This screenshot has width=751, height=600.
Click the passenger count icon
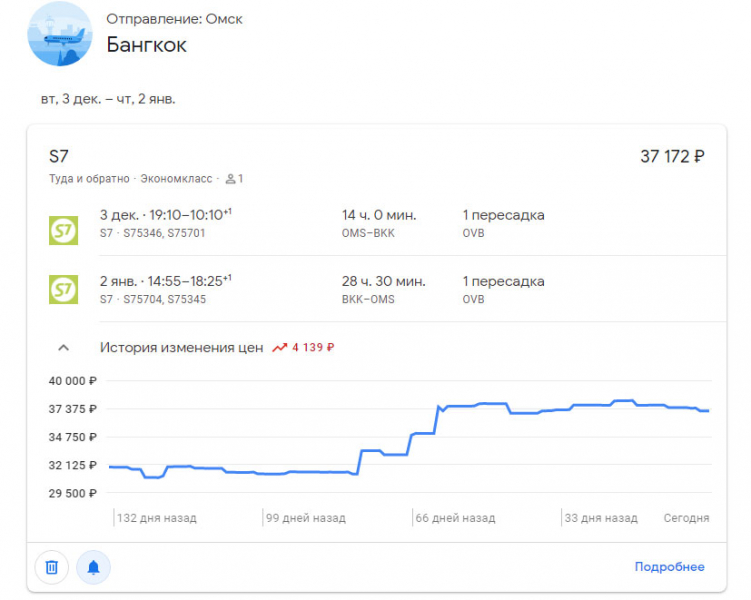pos(230,179)
